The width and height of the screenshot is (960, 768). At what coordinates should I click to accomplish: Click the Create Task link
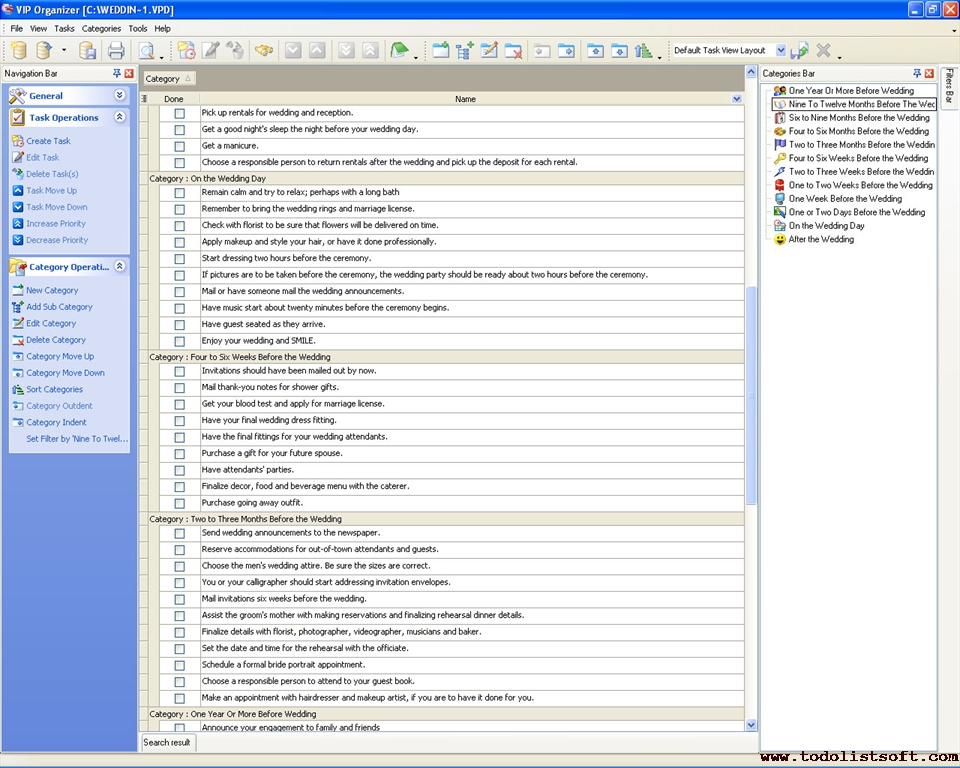point(48,141)
